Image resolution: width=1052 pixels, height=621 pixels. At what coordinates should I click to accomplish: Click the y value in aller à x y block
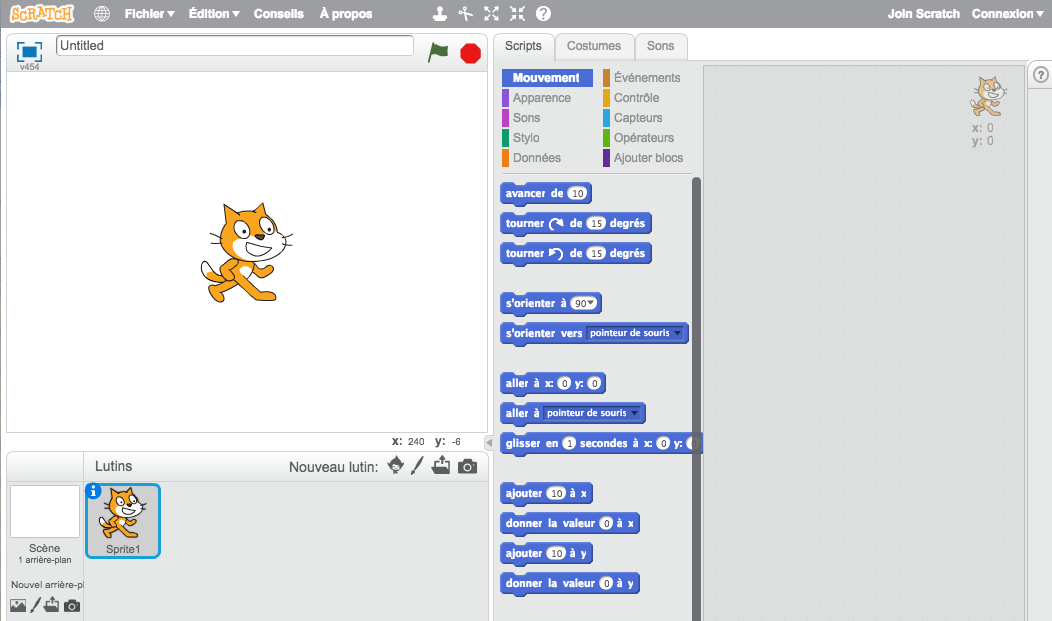point(594,384)
